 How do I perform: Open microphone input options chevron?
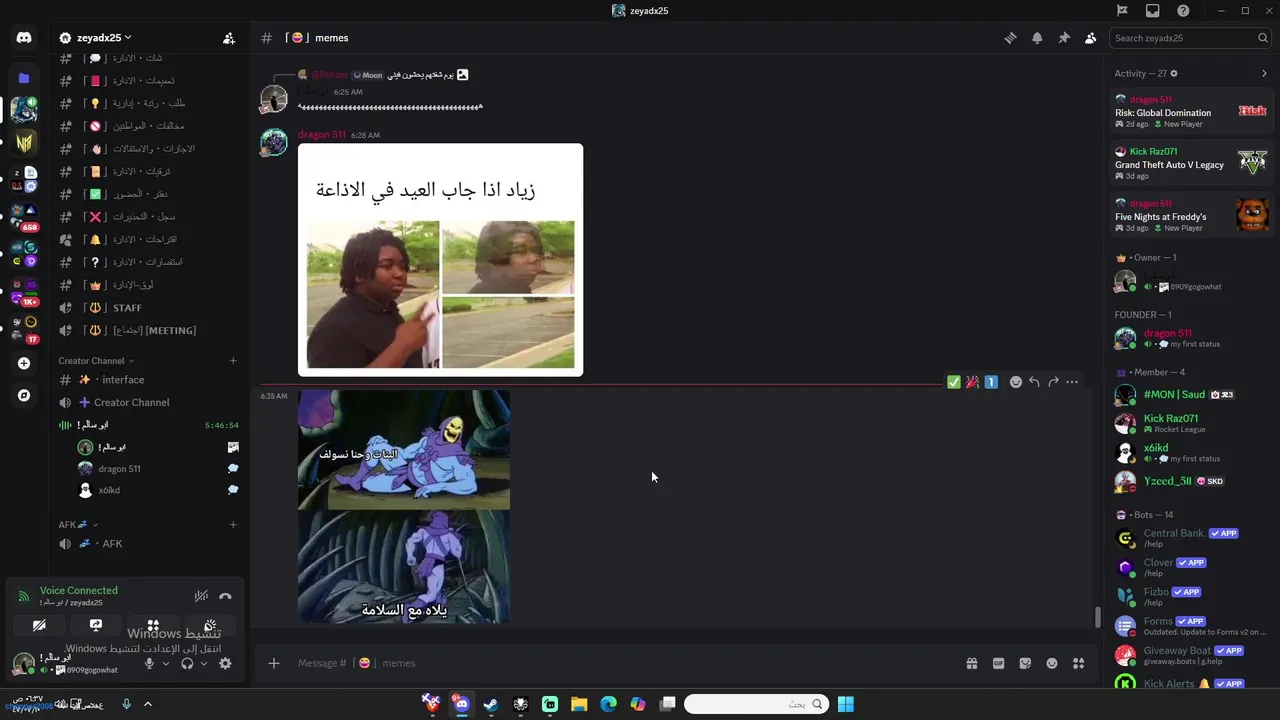tap(165, 663)
